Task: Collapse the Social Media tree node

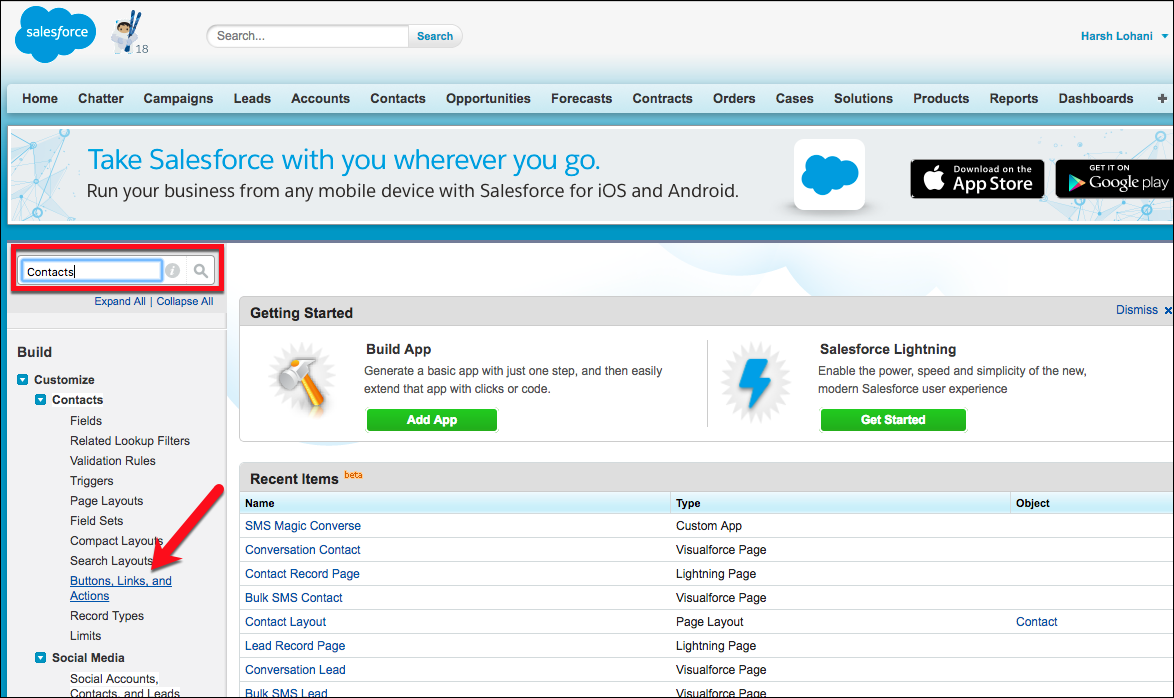Action: (x=40, y=658)
